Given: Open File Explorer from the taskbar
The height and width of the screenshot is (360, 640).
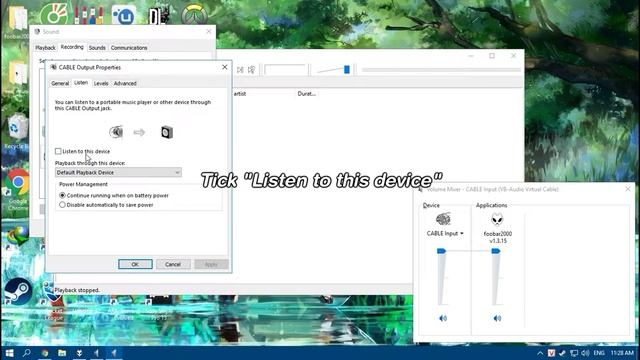Looking at the screenshot, I should coord(62,353).
